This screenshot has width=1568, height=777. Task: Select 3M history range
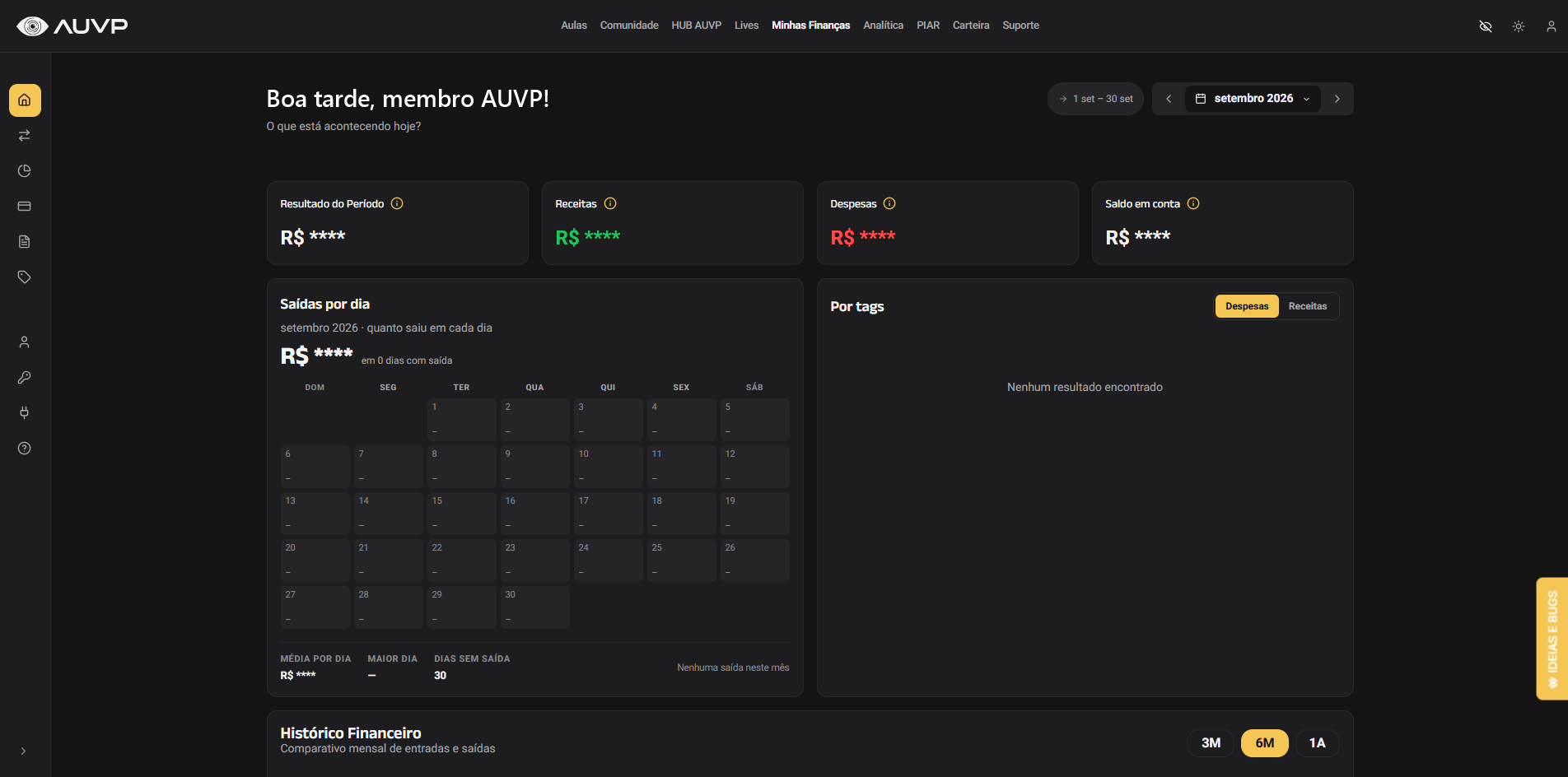1211,743
